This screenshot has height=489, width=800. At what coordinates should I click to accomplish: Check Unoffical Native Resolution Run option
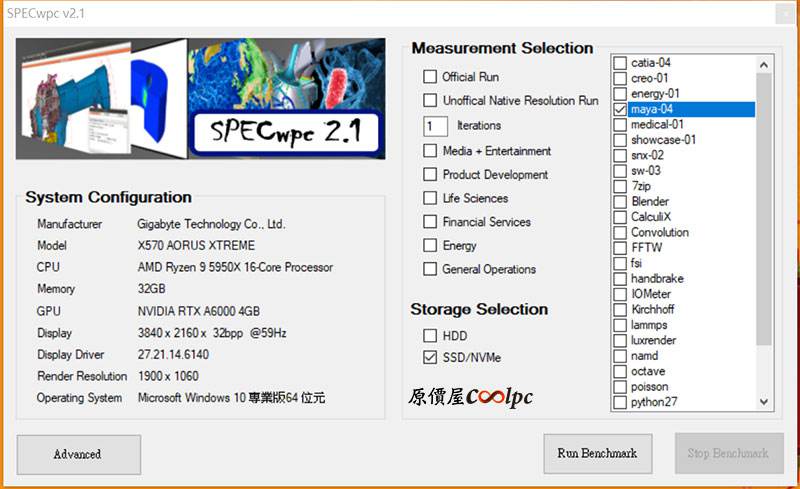click(x=430, y=101)
